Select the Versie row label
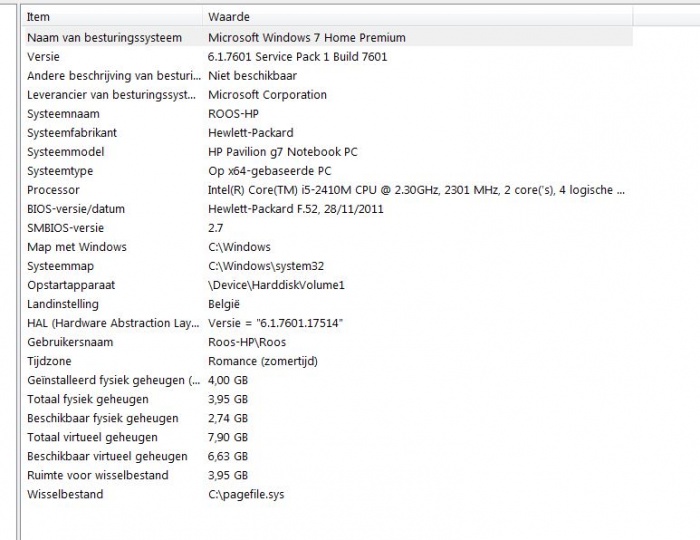The height and width of the screenshot is (540, 700). [x=43, y=57]
